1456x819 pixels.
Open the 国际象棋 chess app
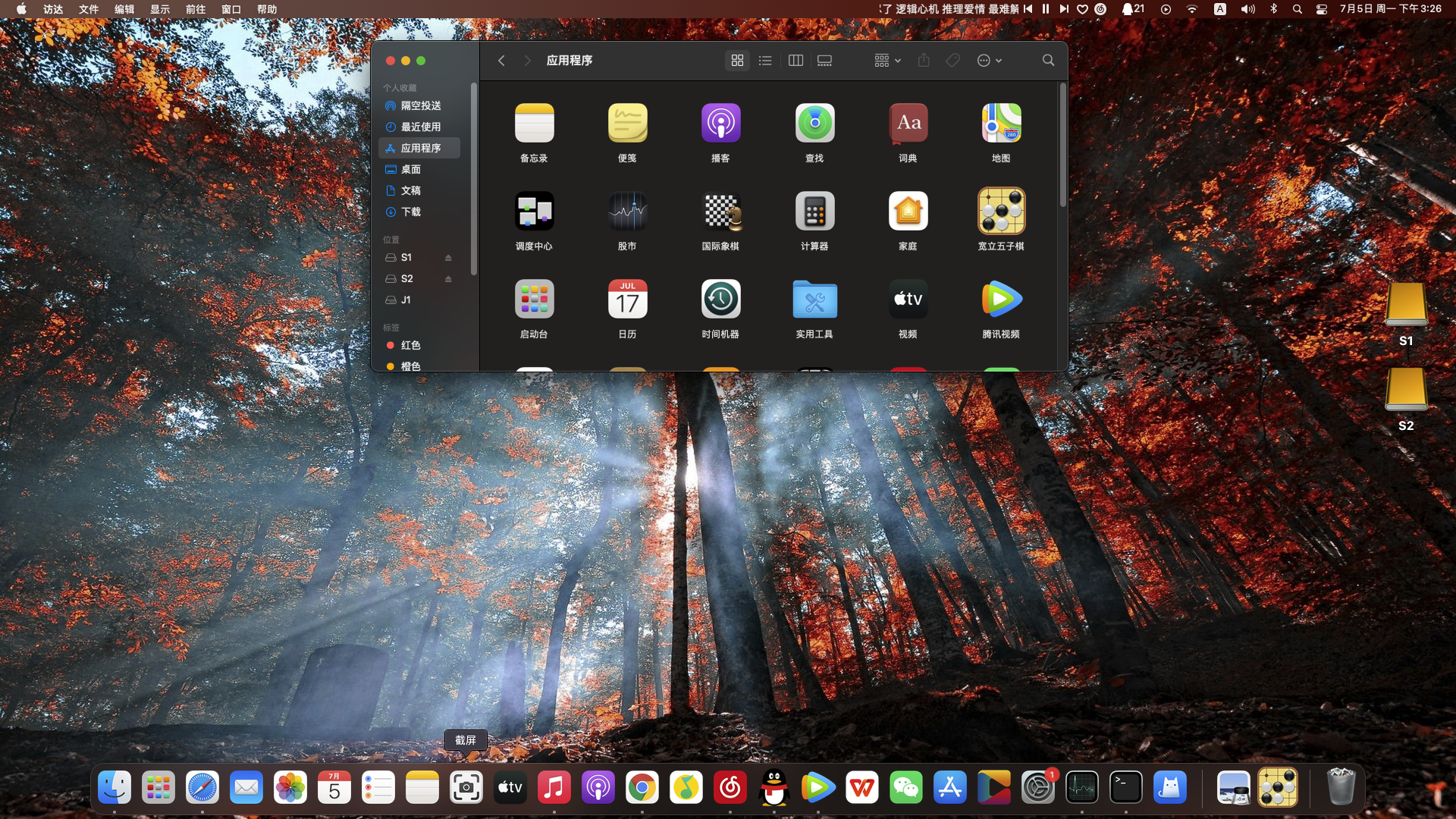[x=720, y=212]
